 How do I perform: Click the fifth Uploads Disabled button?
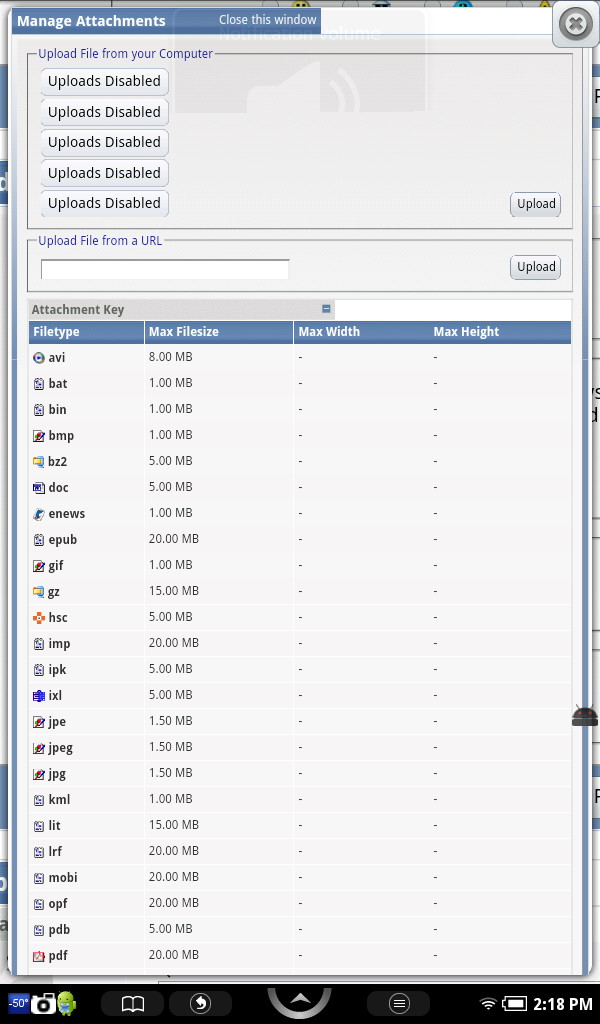coord(104,203)
